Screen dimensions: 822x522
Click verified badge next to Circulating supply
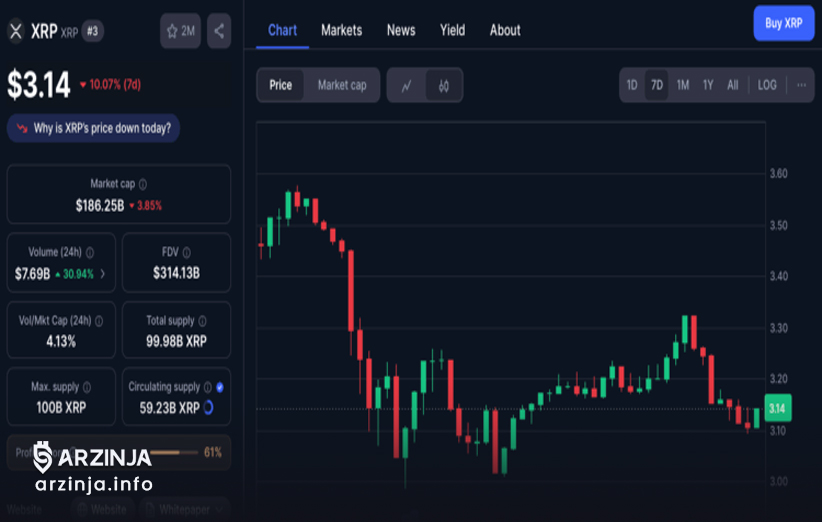(x=220, y=387)
